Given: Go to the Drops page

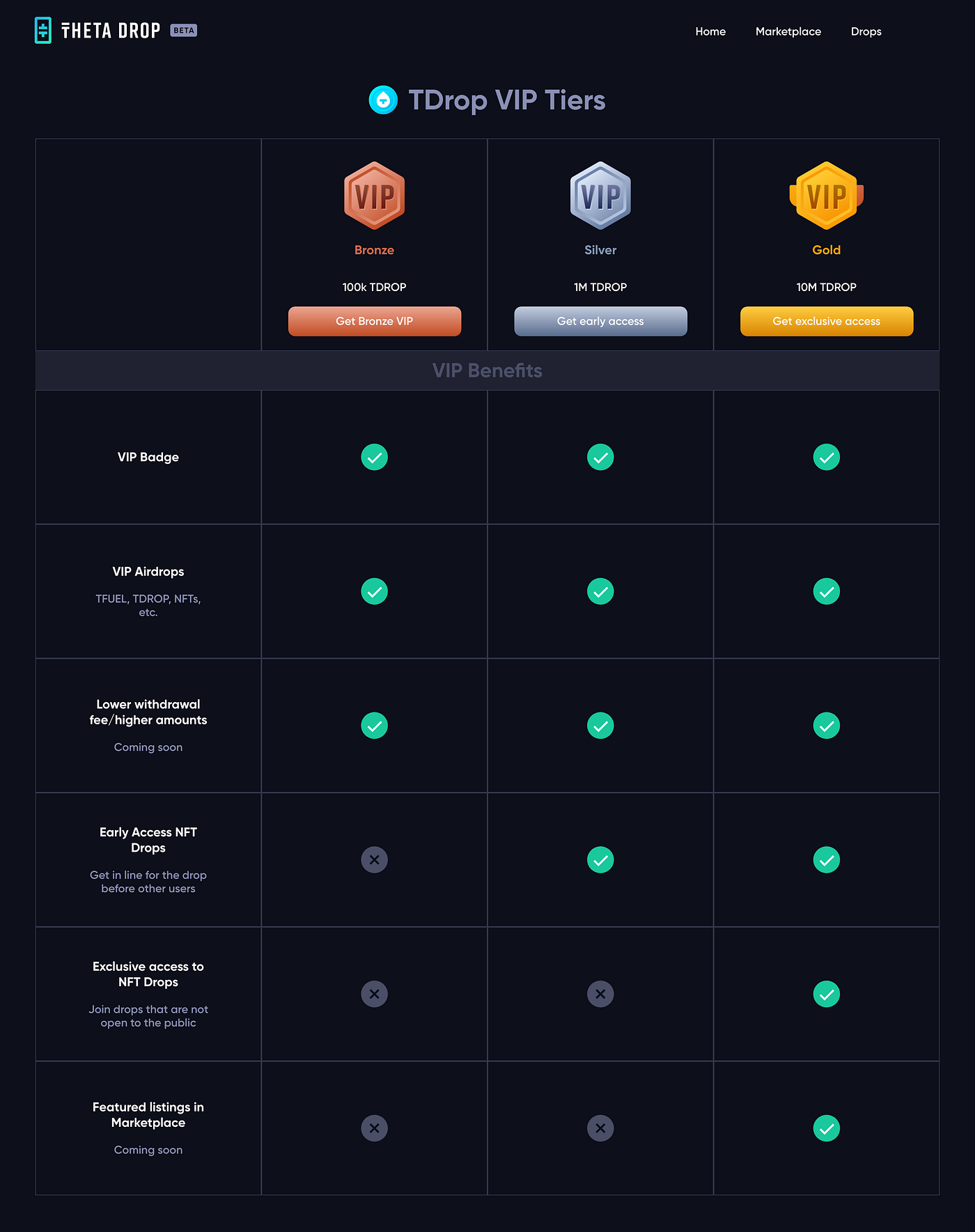Looking at the screenshot, I should [x=866, y=31].
